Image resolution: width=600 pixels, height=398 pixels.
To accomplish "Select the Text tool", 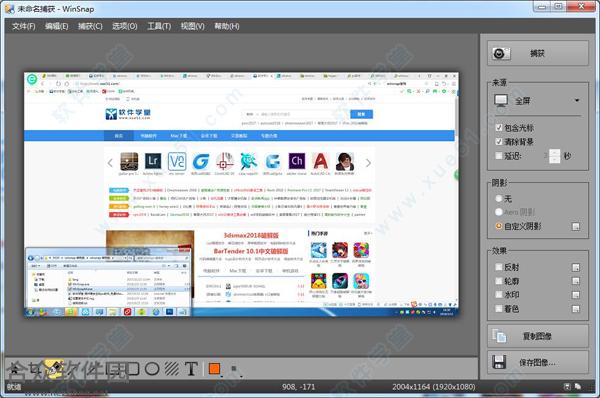I will [191, 369].
